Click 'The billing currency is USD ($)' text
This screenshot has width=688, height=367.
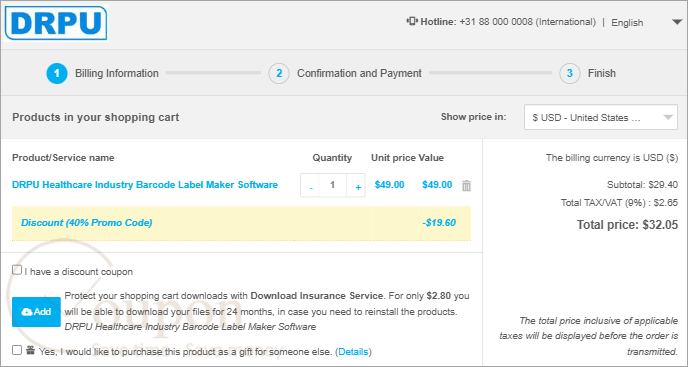[612, 158]
